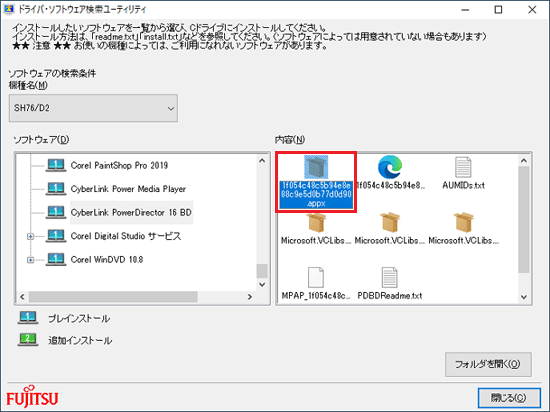Select CyberLink PowerDirector 16 BD tree item

click(131, 212)
